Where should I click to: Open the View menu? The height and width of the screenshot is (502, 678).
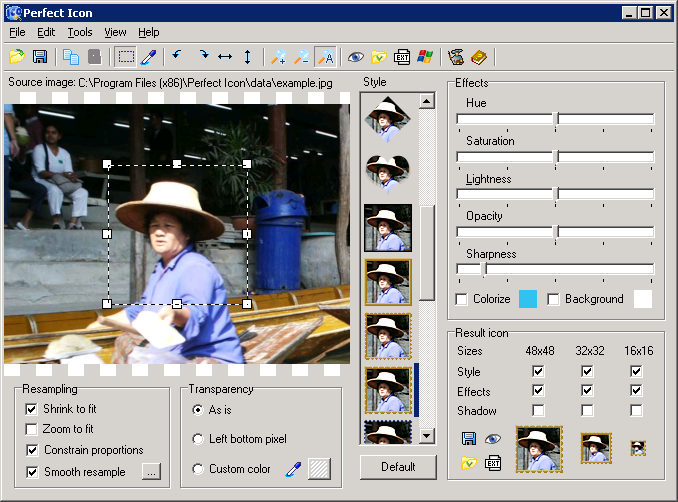(x=115, y=32)
